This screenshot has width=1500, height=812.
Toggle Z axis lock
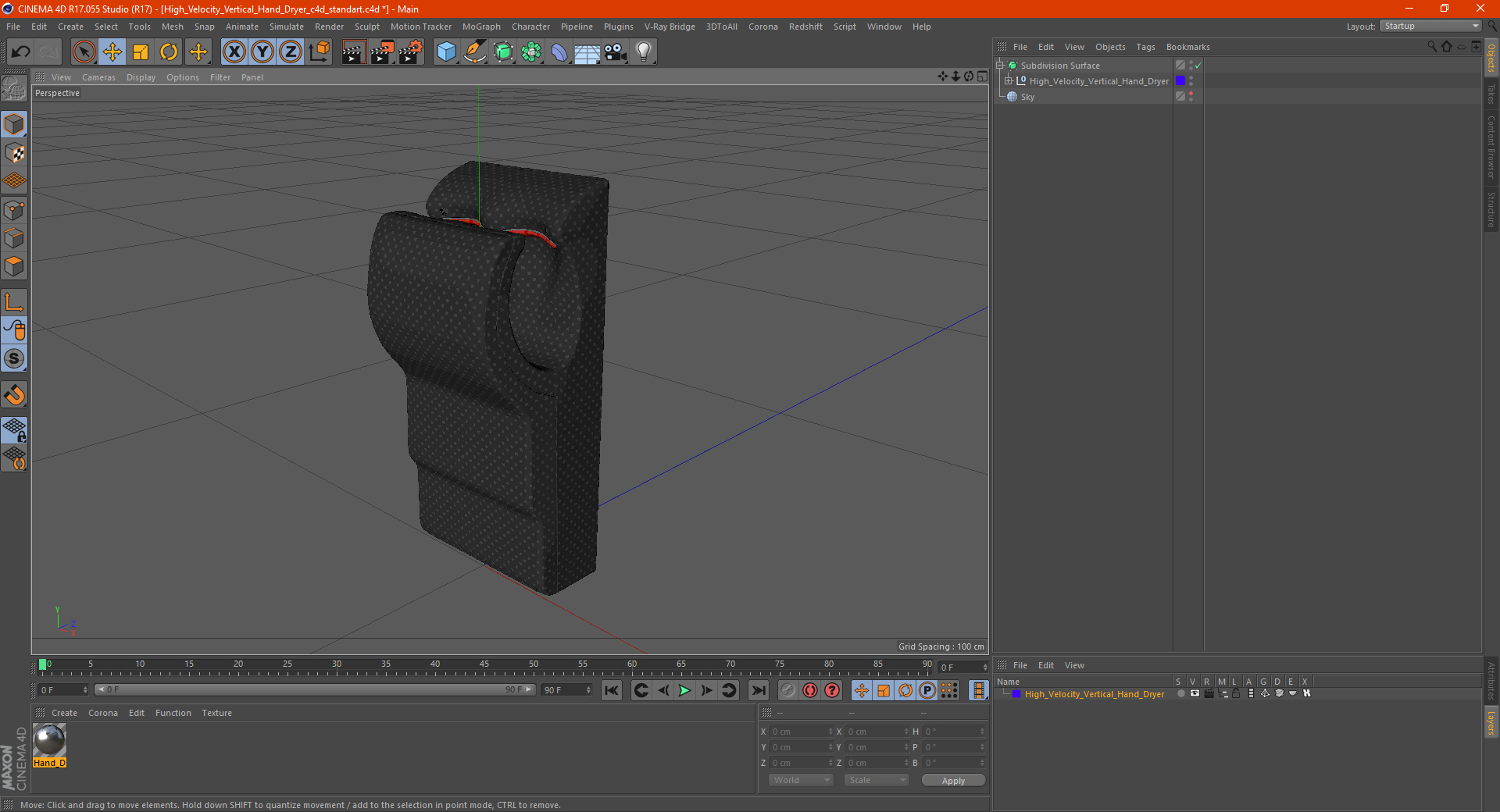pos(291,52)
